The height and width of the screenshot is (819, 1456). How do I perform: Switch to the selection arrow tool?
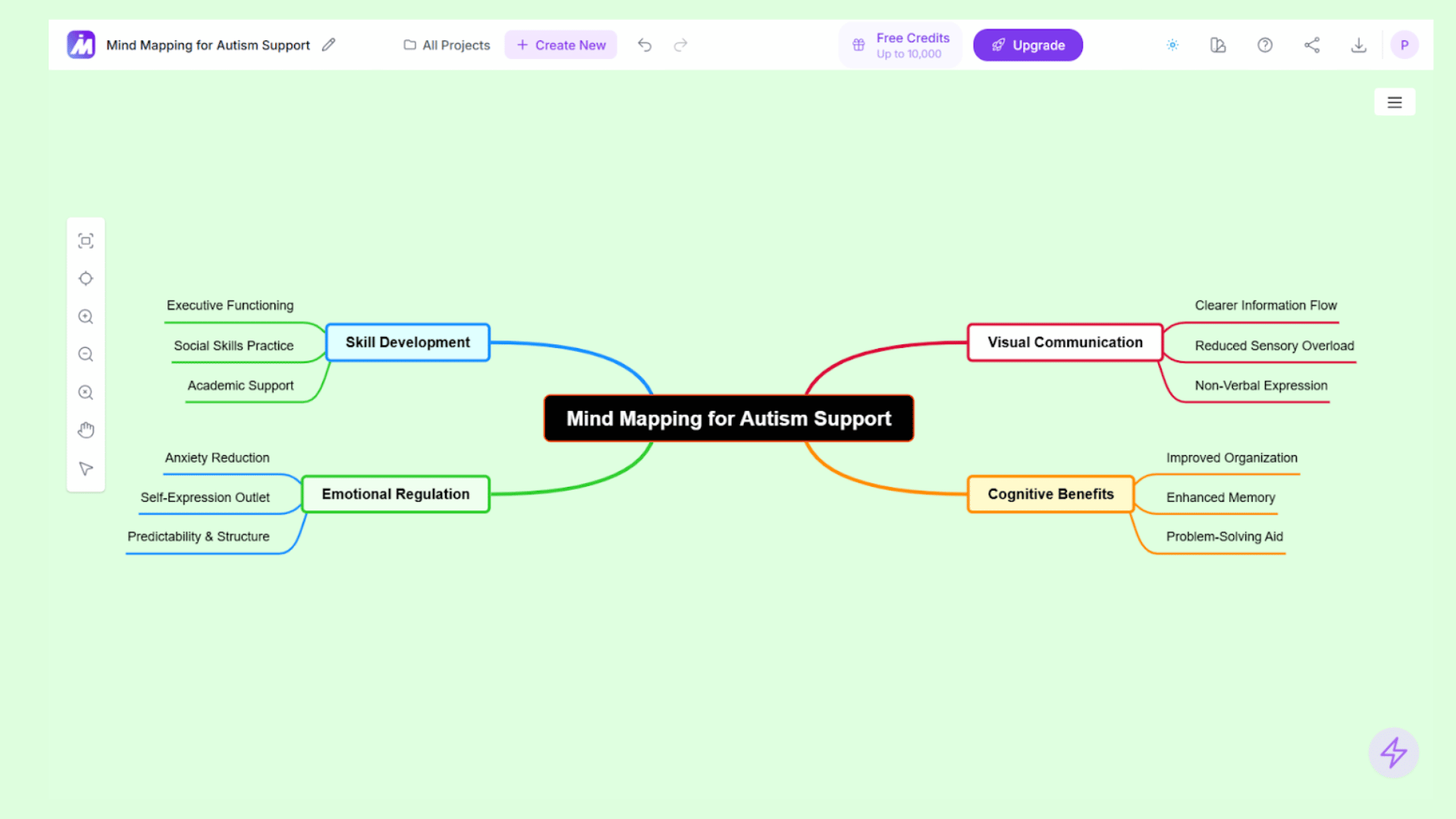86,469
